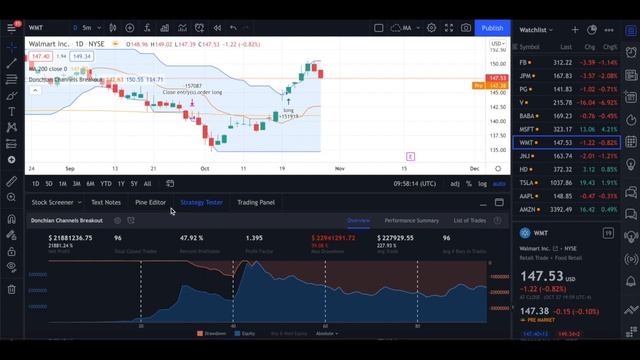Create an alert from the toolbar
Viewport: 640px width, 360px height.
click(200, 28)
